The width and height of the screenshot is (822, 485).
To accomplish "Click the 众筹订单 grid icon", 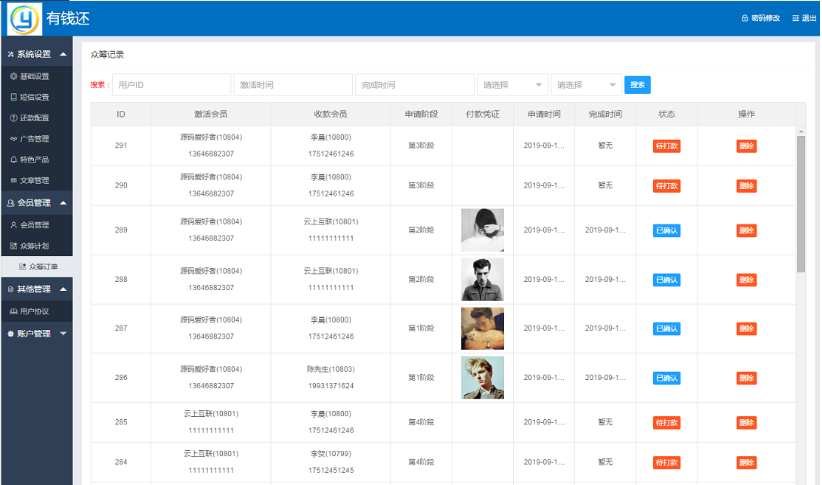I will coord(23,267).
